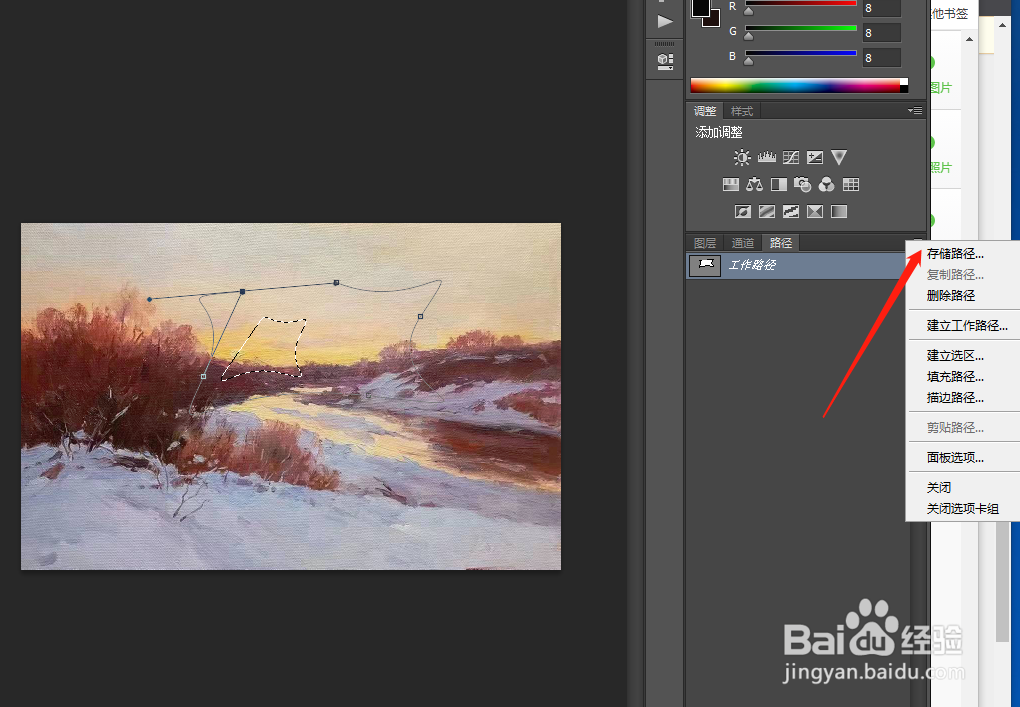Switch to the 通道 tab

743,243
